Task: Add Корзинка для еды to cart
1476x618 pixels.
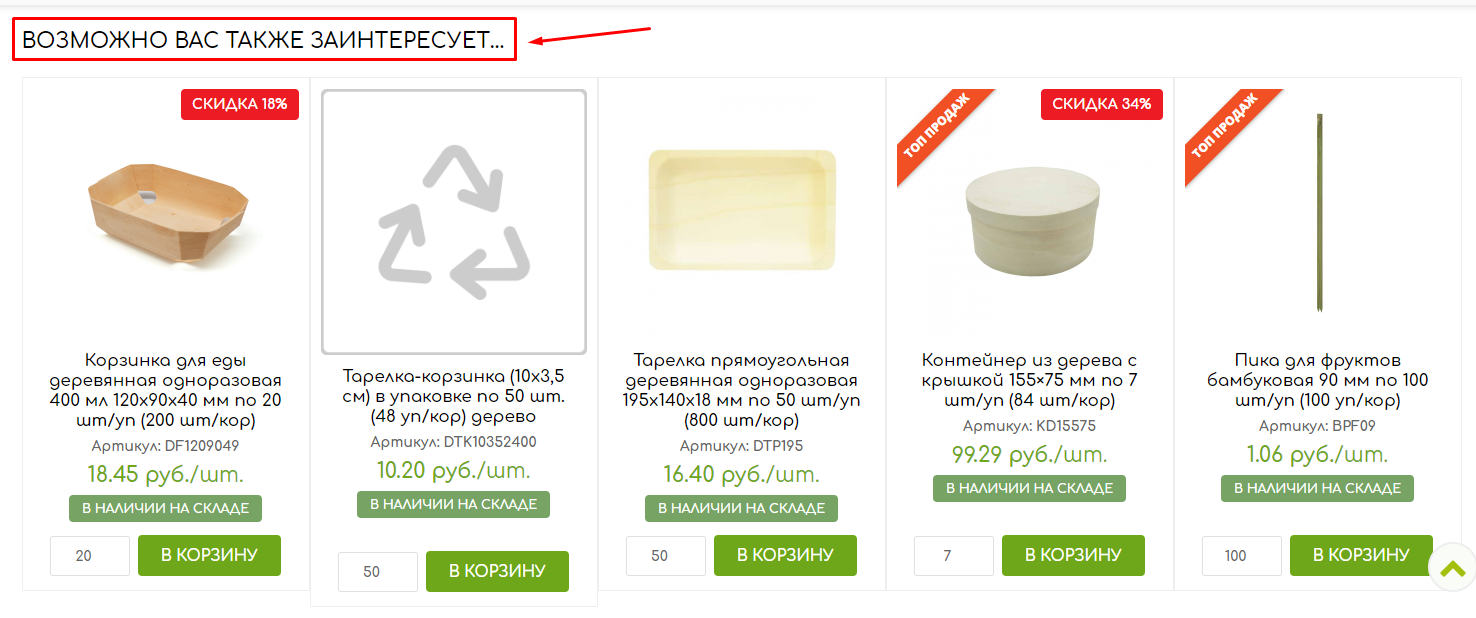Action: 209,555
